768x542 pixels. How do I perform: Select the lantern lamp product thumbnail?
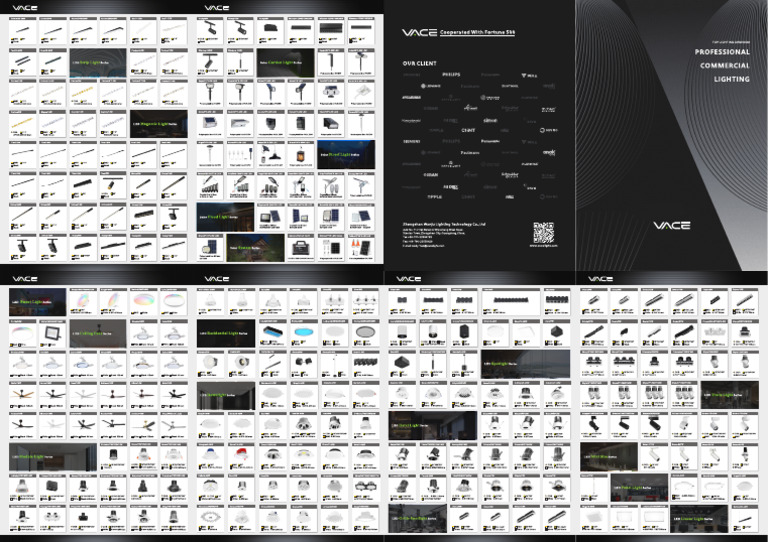coord(300,154)
